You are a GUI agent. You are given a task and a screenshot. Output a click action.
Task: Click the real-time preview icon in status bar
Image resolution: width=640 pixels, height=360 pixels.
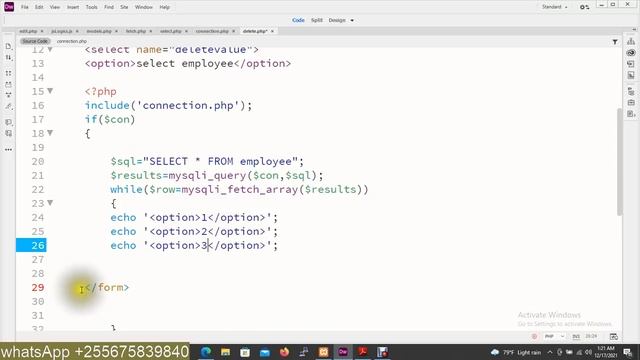click(613, 336)
